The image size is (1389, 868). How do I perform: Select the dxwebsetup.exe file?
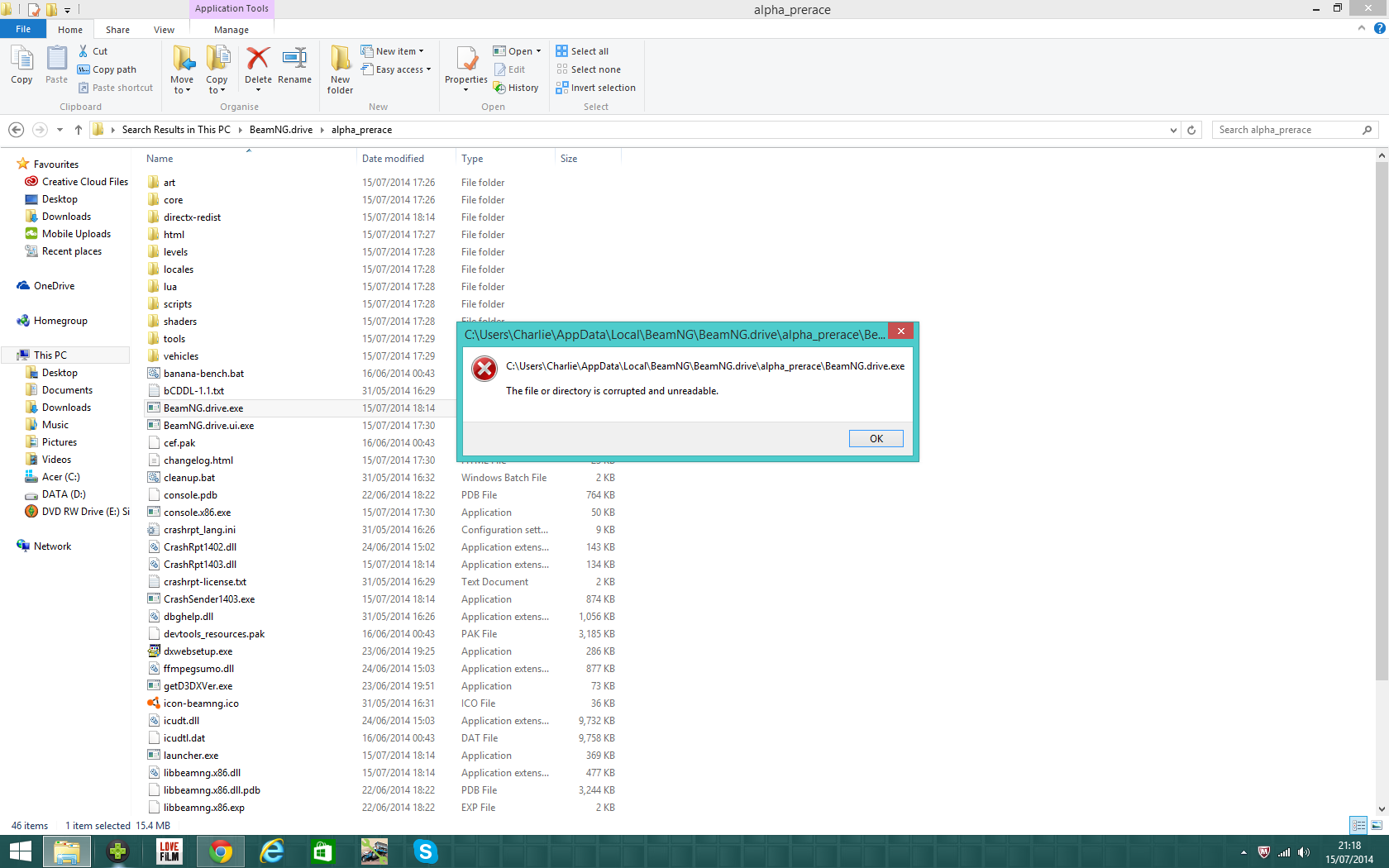pyautogui.click(x=198, y=651)
